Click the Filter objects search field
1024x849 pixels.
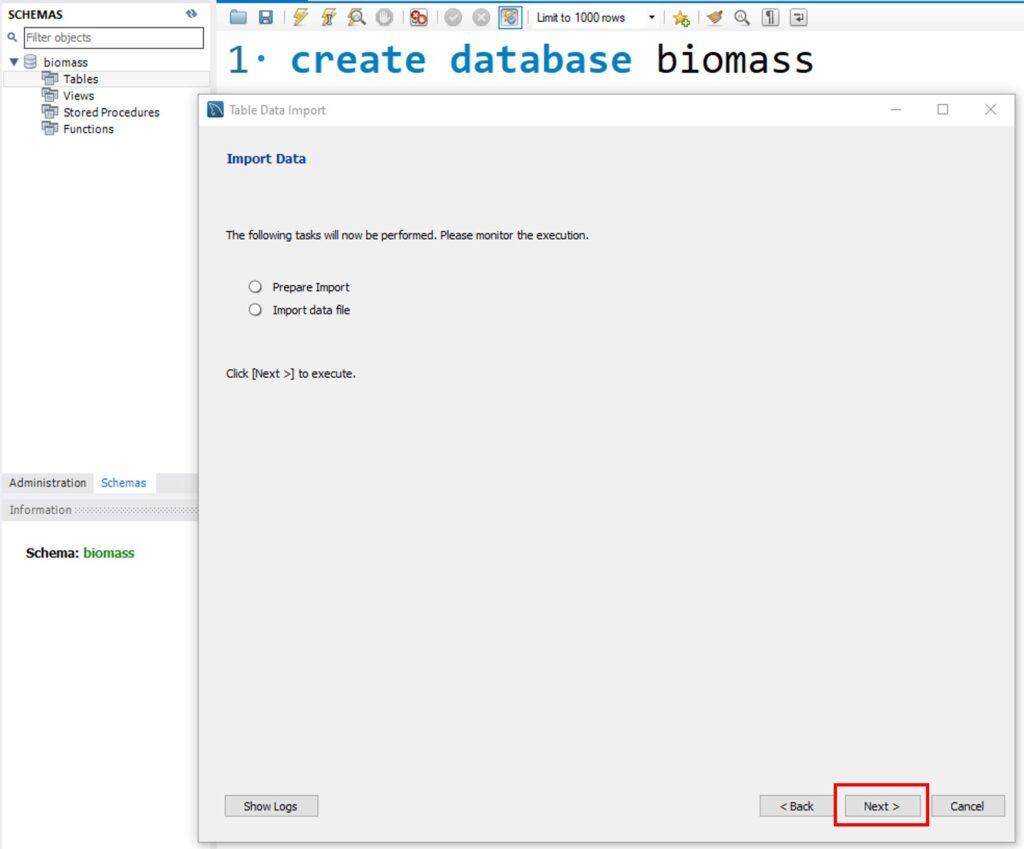(x=113, y=38)
